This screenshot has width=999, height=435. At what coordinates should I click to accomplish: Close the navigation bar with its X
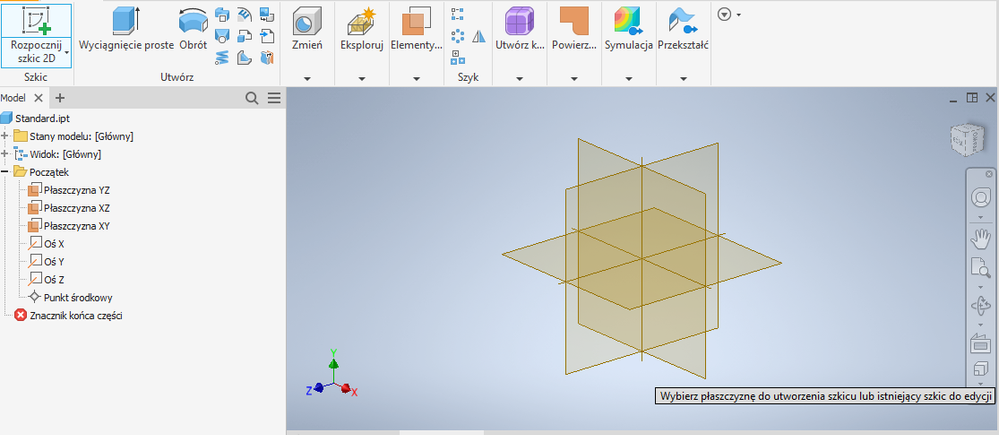(x=989, y=174)
